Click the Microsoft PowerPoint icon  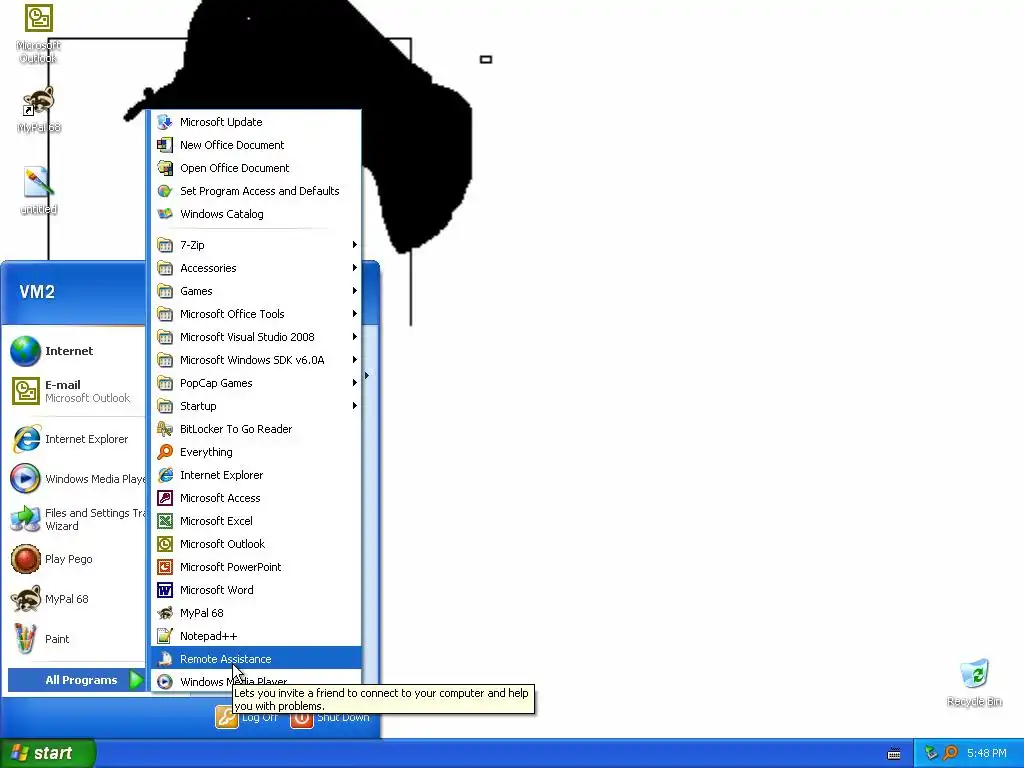[165, 567]
